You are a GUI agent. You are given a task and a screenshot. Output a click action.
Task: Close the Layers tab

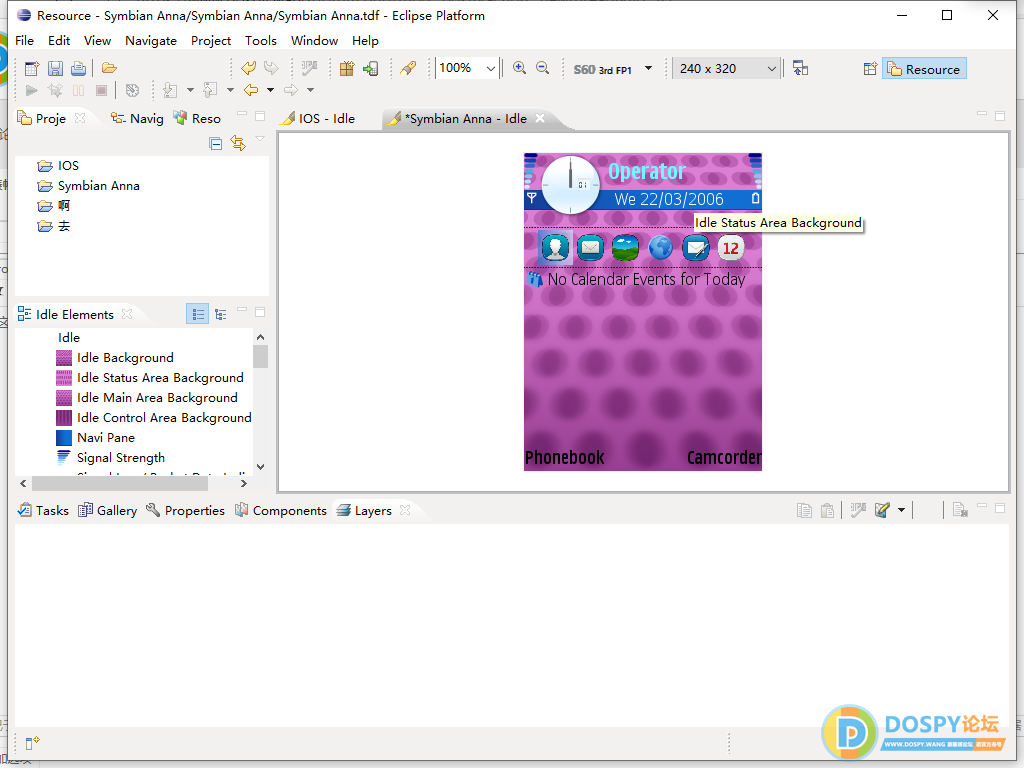pyautogui.click(x=405, y=510)
